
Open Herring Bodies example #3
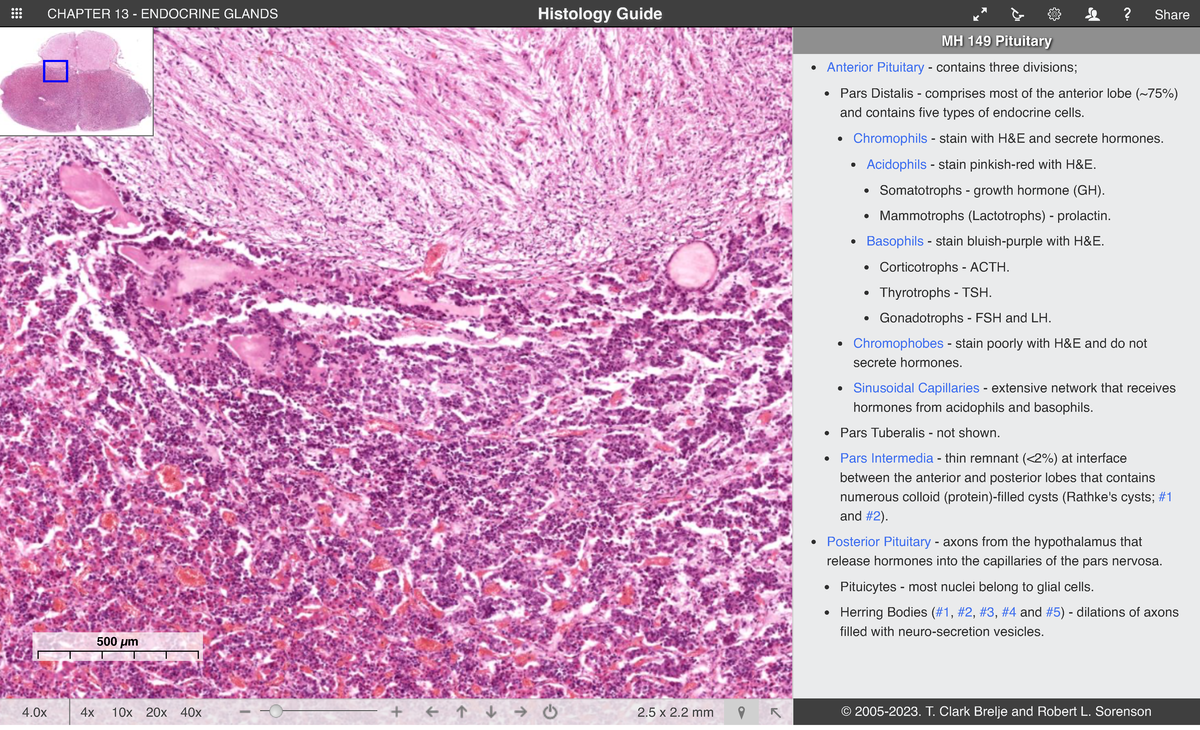(986, 611)
